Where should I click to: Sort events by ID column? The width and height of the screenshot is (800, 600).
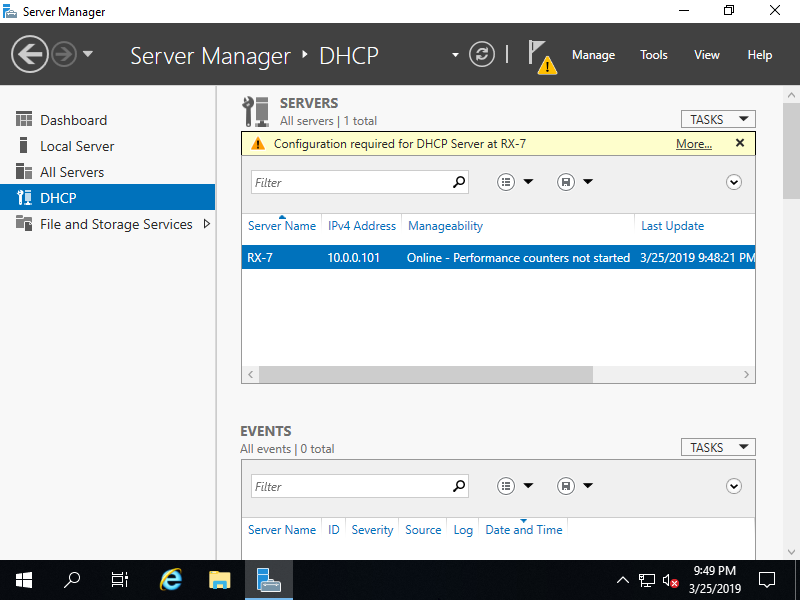[x=333, y=530]
